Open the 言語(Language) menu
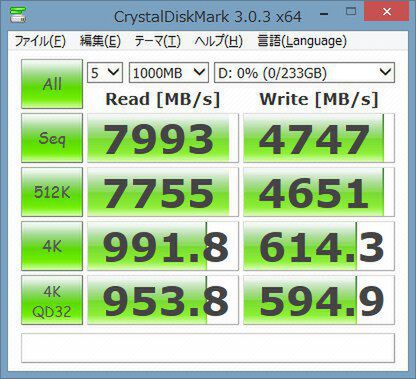The height and width of the screenshot is (379, 416). 302,41
